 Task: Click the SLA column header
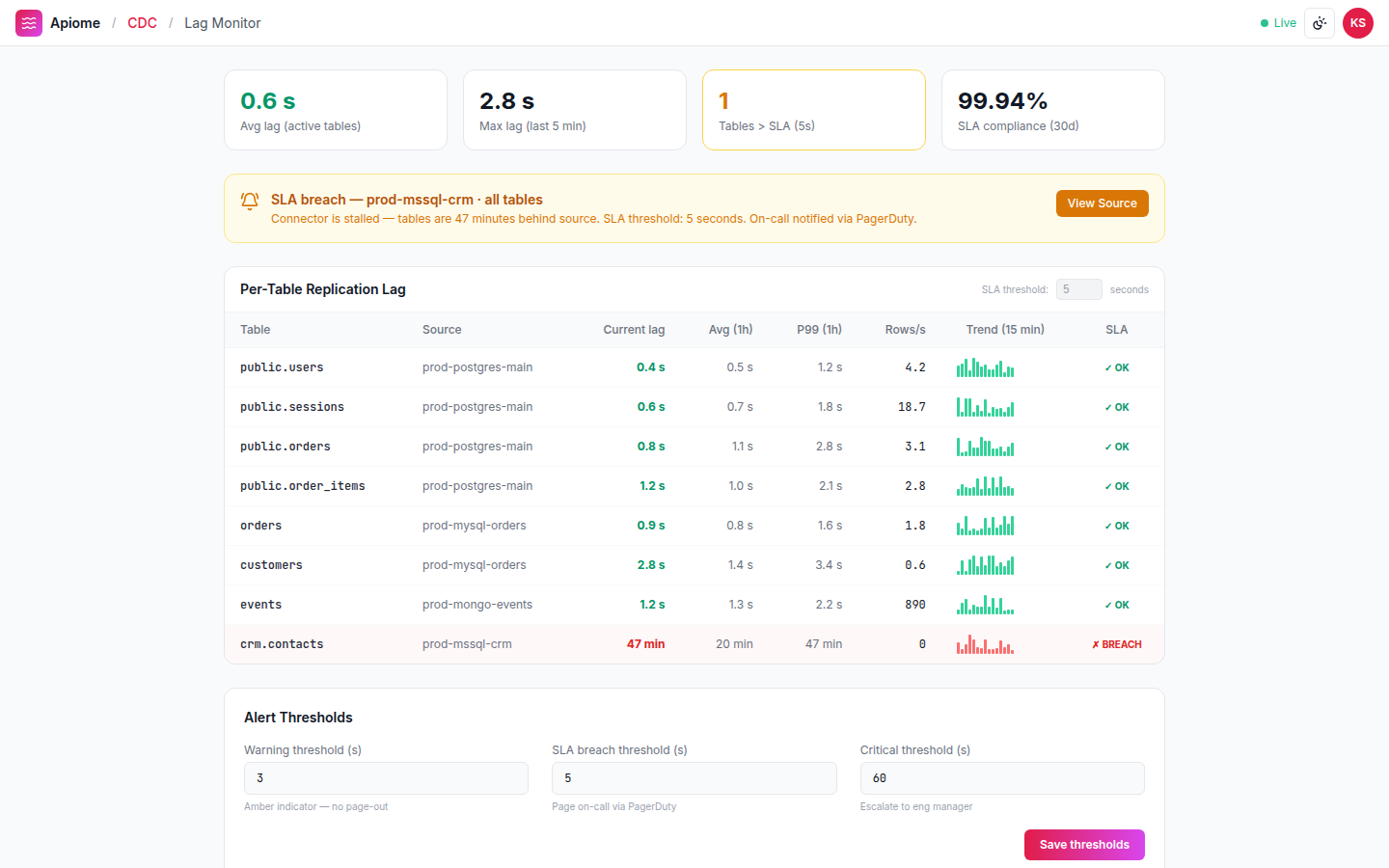(1116, 330)
